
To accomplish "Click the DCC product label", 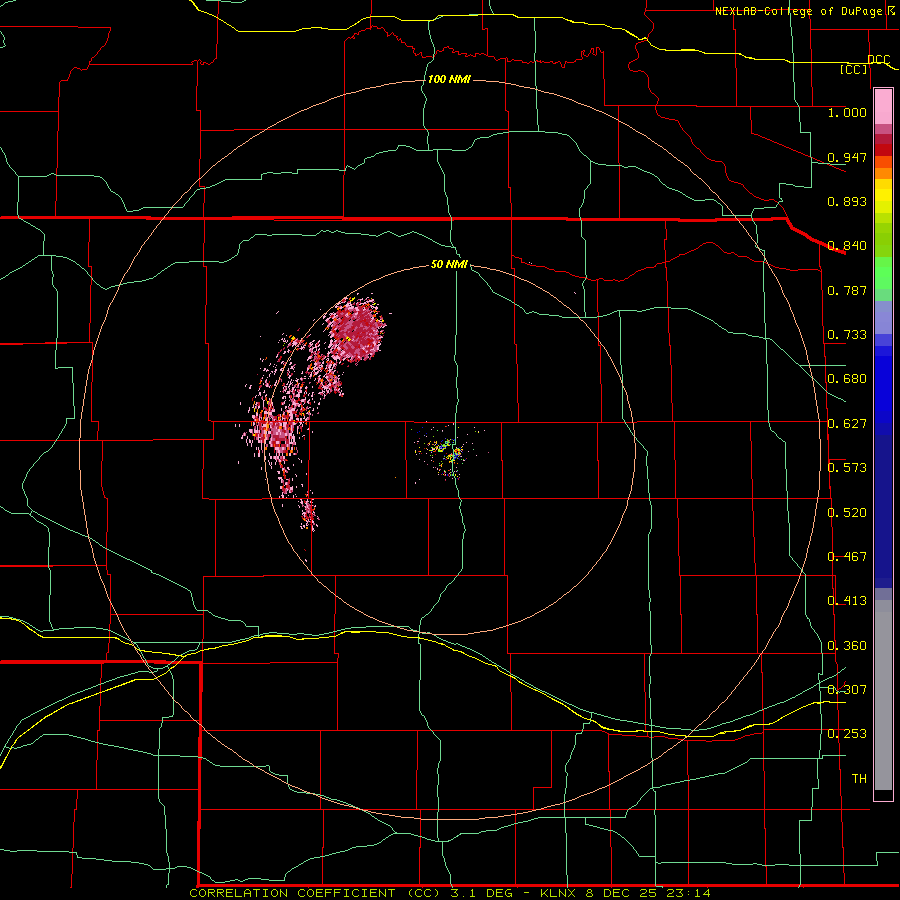I will [879, 59].
